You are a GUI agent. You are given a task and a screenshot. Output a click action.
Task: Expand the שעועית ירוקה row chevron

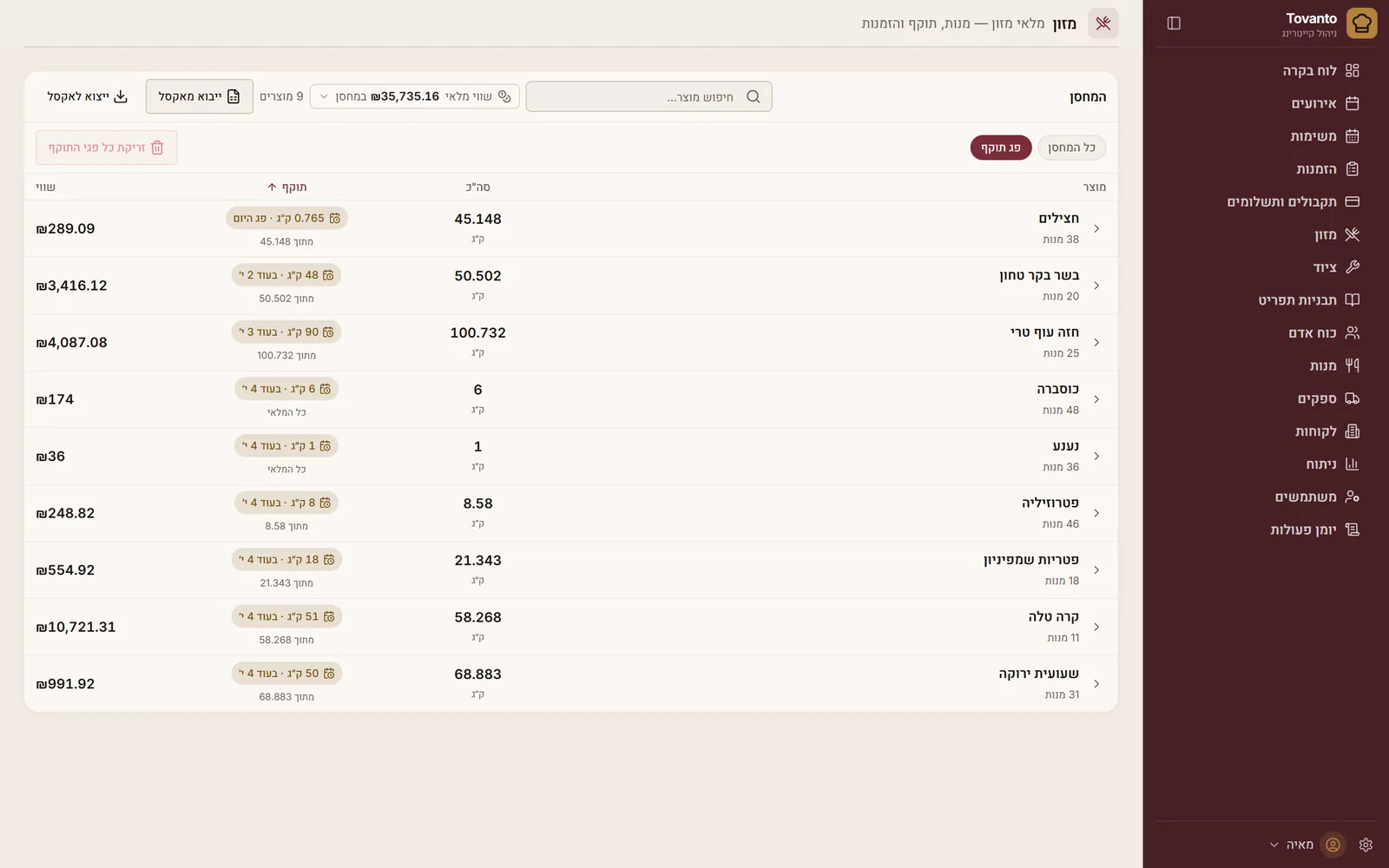[1096, 684]
